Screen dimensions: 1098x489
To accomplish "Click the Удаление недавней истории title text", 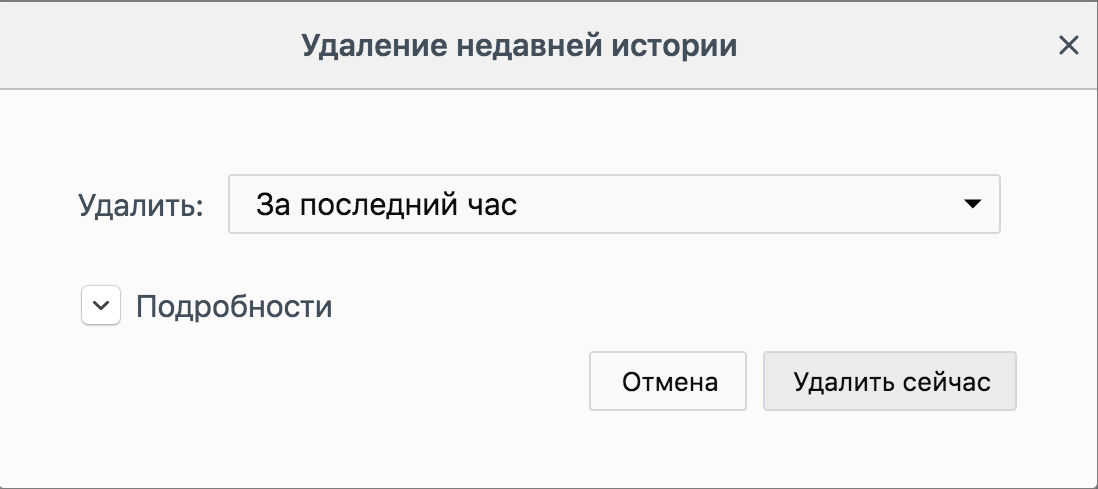I will coord(519,46).
